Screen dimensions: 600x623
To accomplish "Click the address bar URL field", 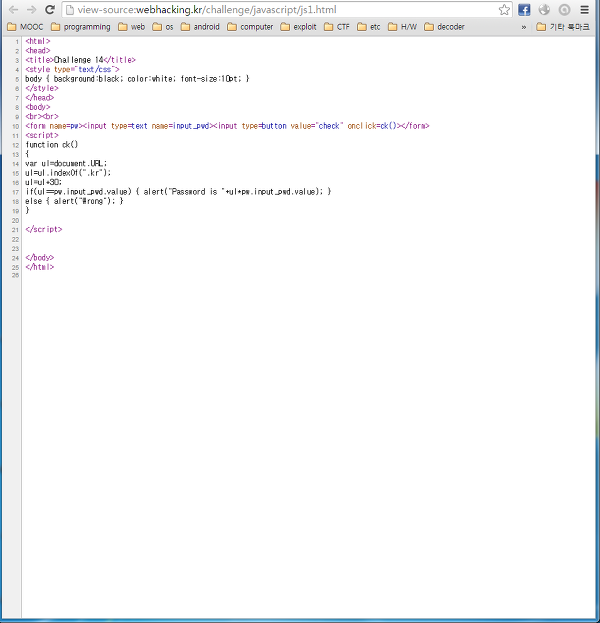I will pyautogui.click(x=286, y=10).
